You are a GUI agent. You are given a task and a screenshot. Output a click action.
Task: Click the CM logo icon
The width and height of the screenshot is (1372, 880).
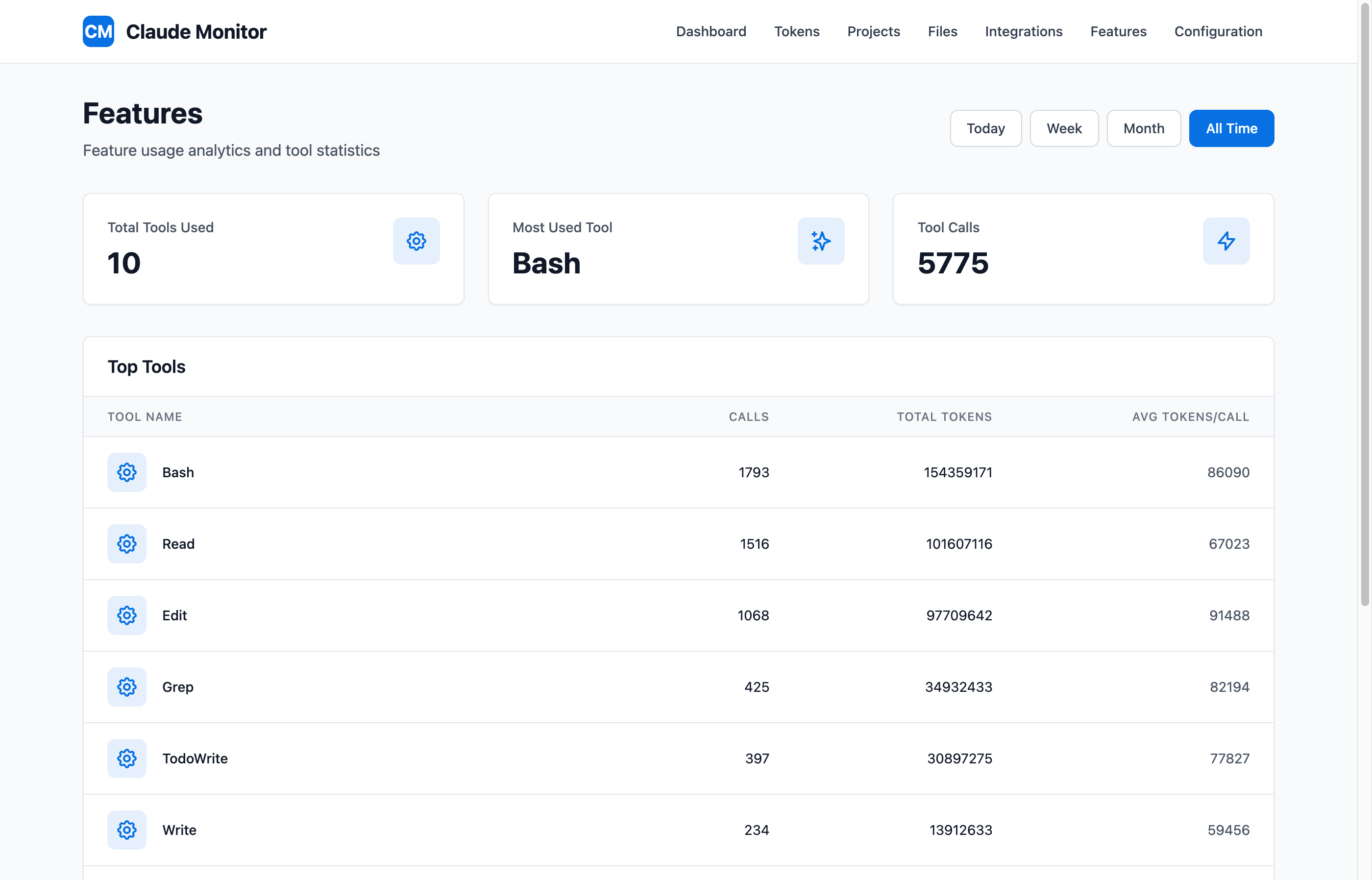[98, 31]
